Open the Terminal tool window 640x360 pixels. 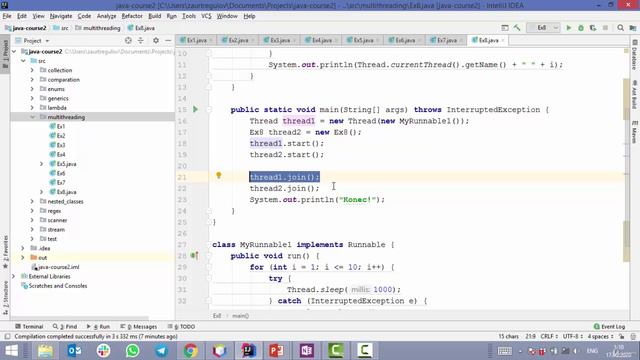(29, 327)
